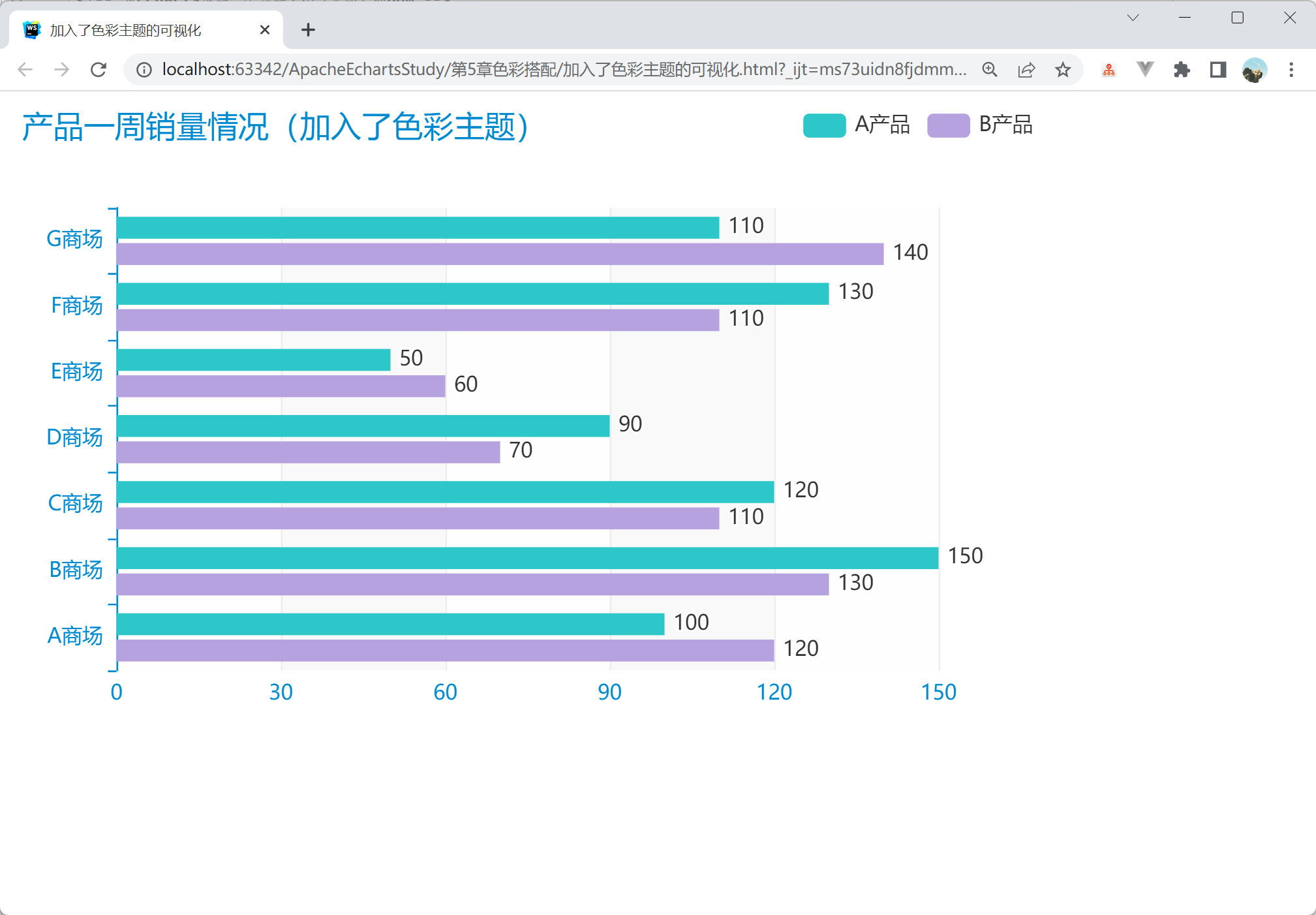Toggle A产品 series in legend
This screenshot has width=1316, height=915.
point(882,125)
